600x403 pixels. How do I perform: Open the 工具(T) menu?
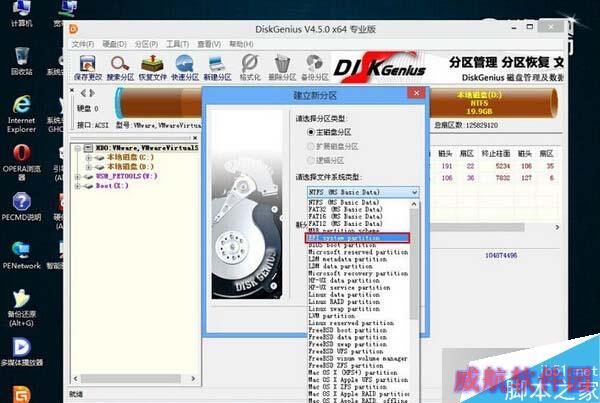[177, 44]
